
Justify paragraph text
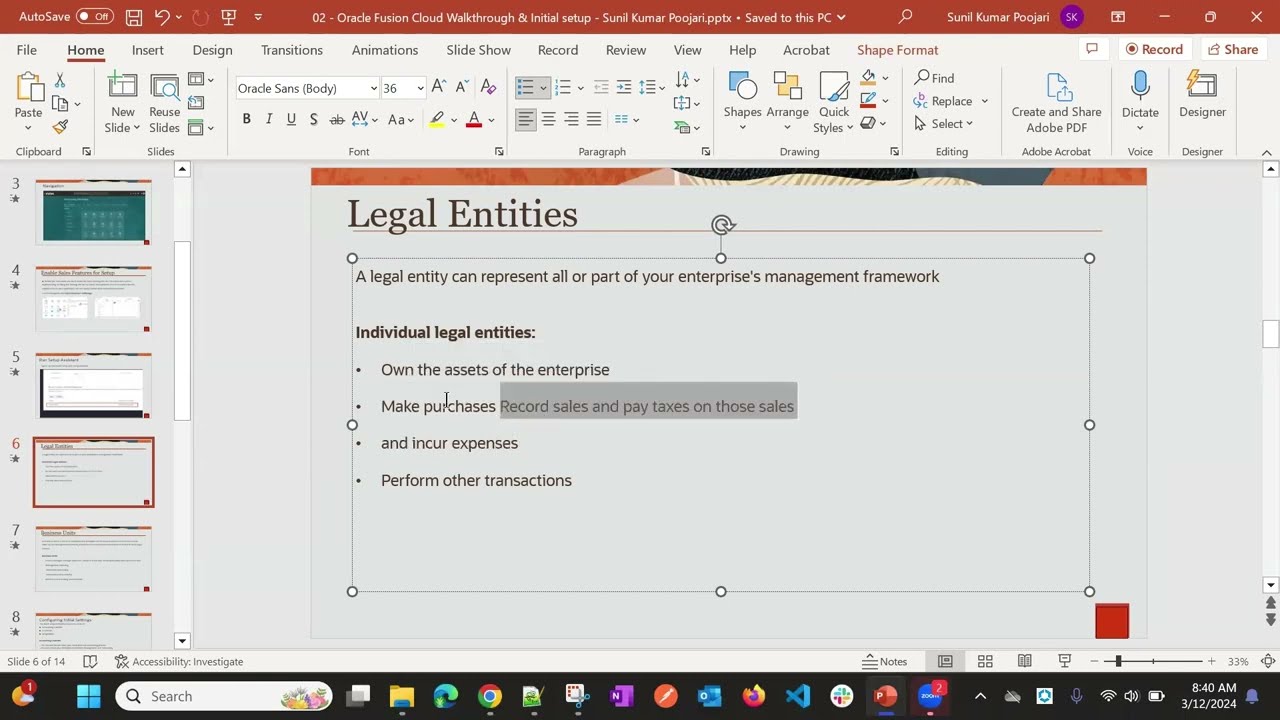click(x=594, y=119)
